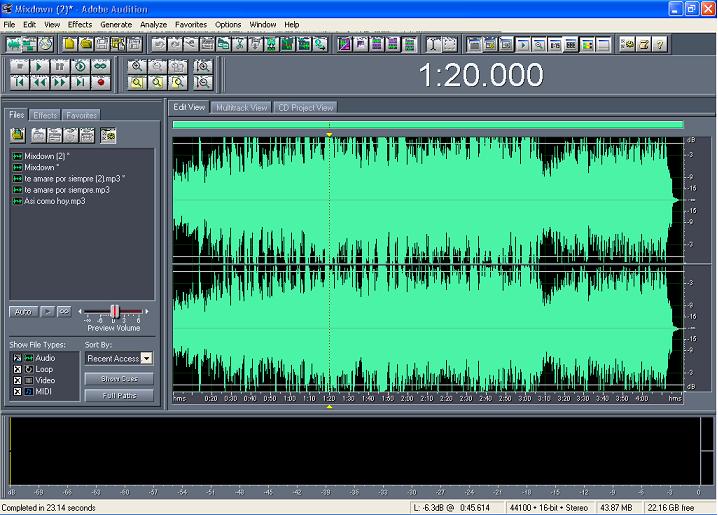Click the Rewind transport button

(39, 82)
